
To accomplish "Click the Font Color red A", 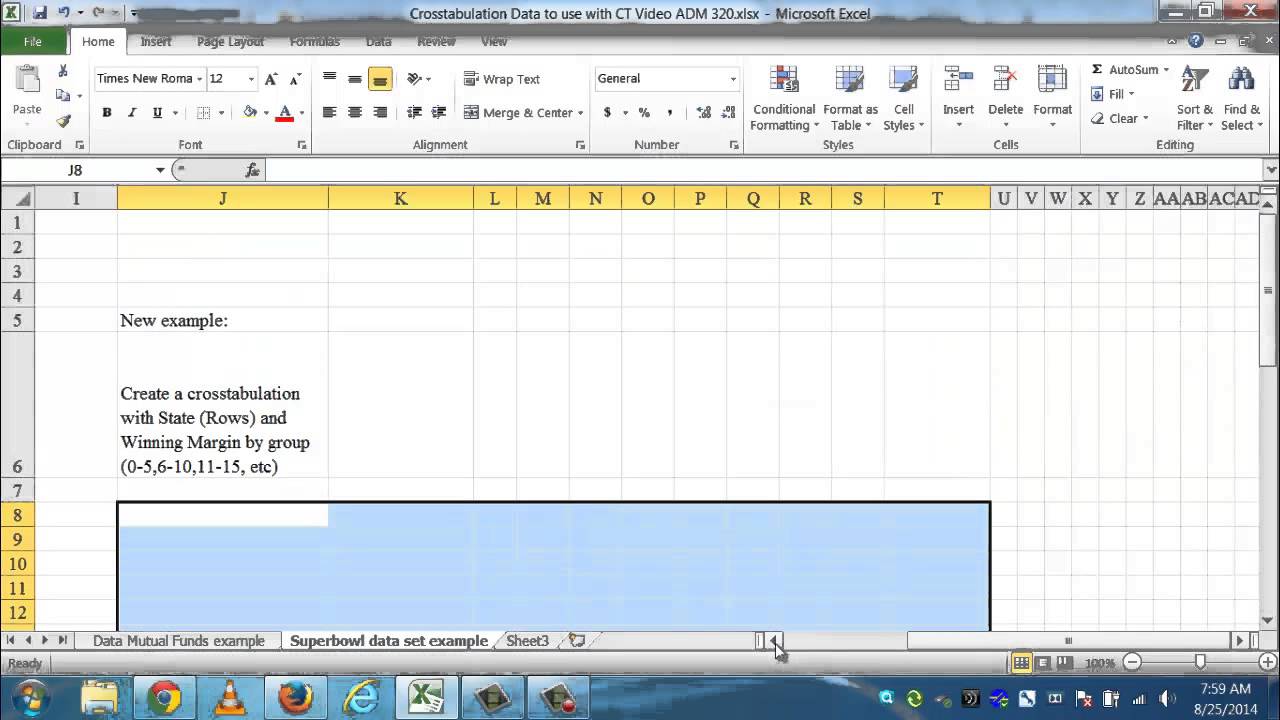I will [x=285, y=113].
